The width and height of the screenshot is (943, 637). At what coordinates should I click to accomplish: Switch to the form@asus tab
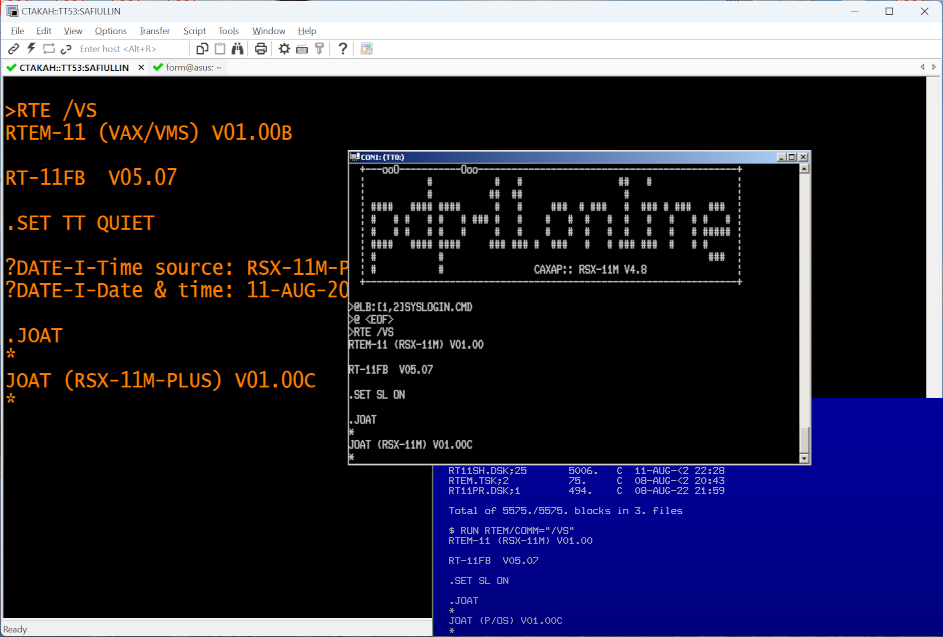(188, 67)
